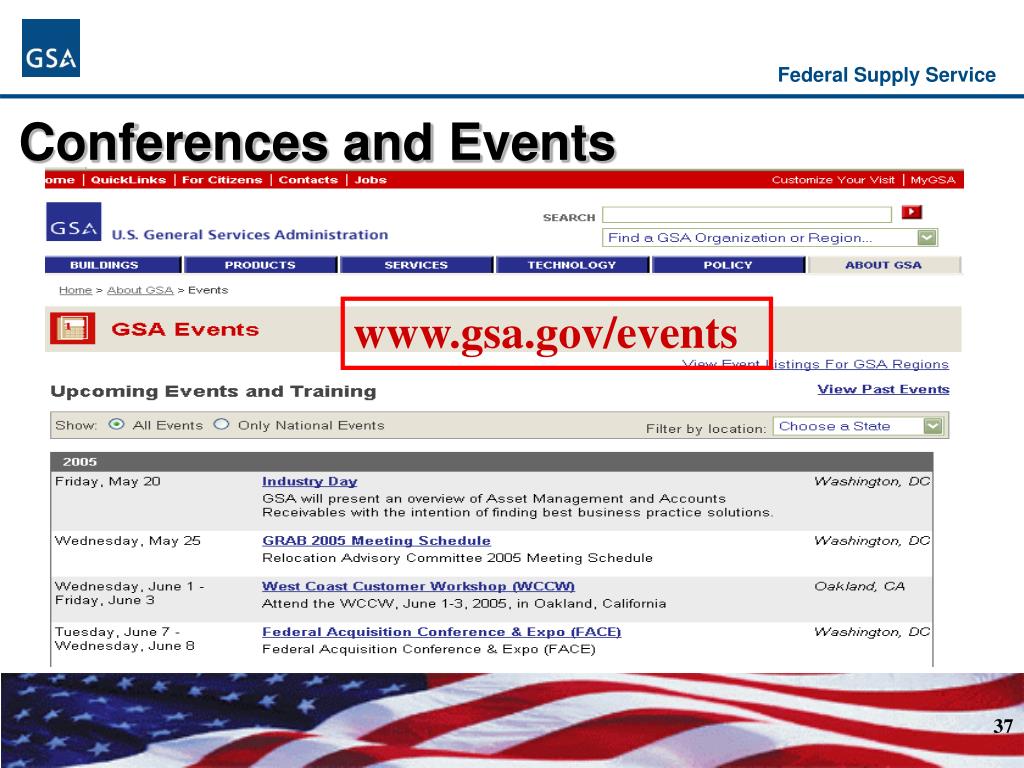1024x768 pixels.
Task: Click the Friday, May 20 date cell
Action: coord(108,481)
